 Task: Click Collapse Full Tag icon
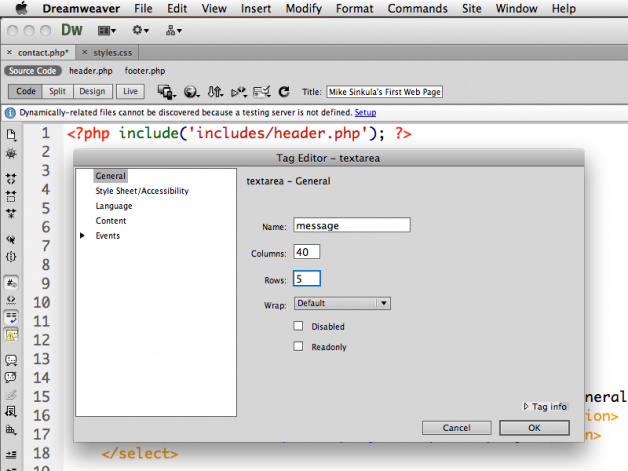(11, 179)
